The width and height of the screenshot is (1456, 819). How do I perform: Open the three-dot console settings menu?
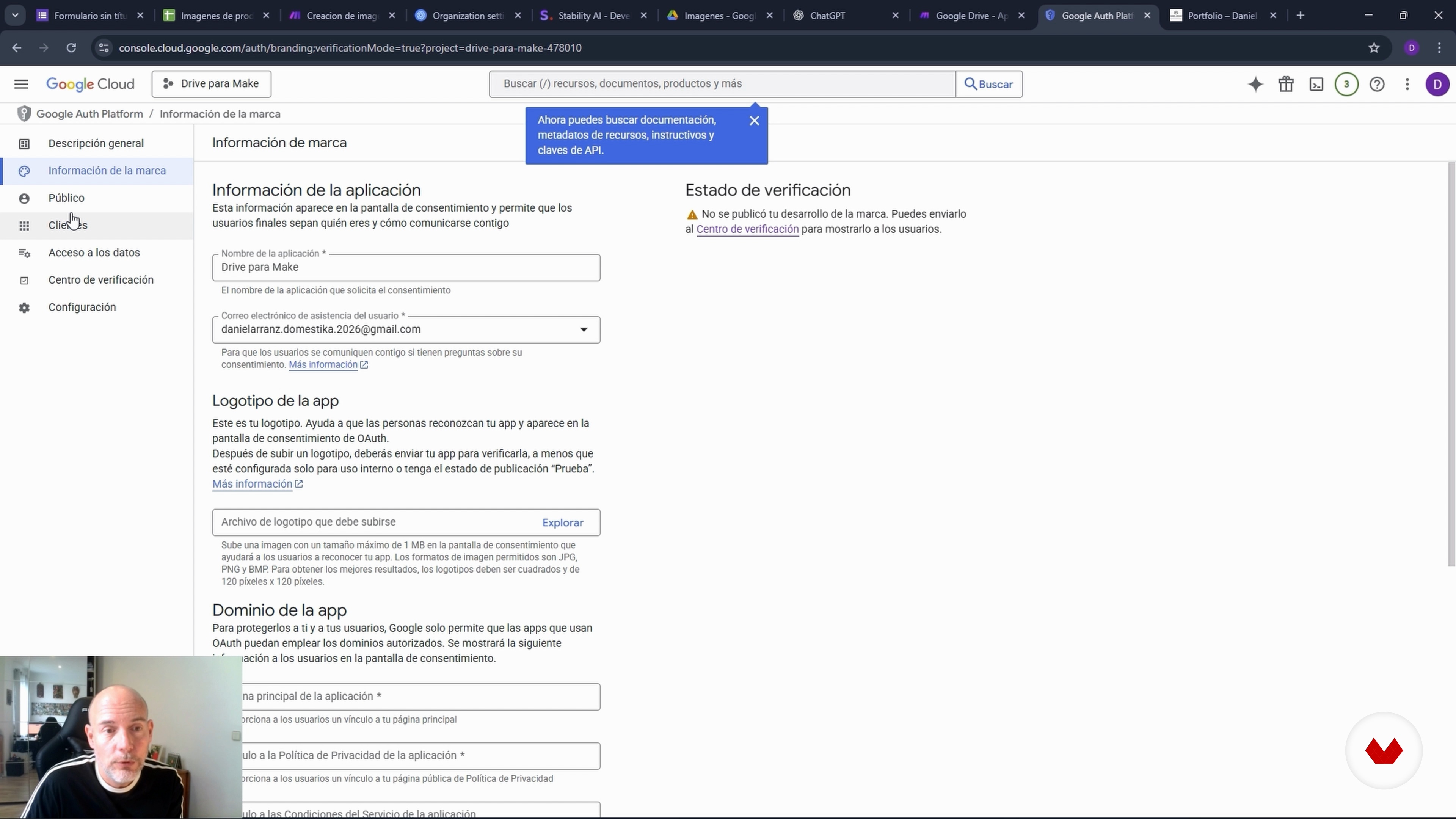pos(1407,84)
